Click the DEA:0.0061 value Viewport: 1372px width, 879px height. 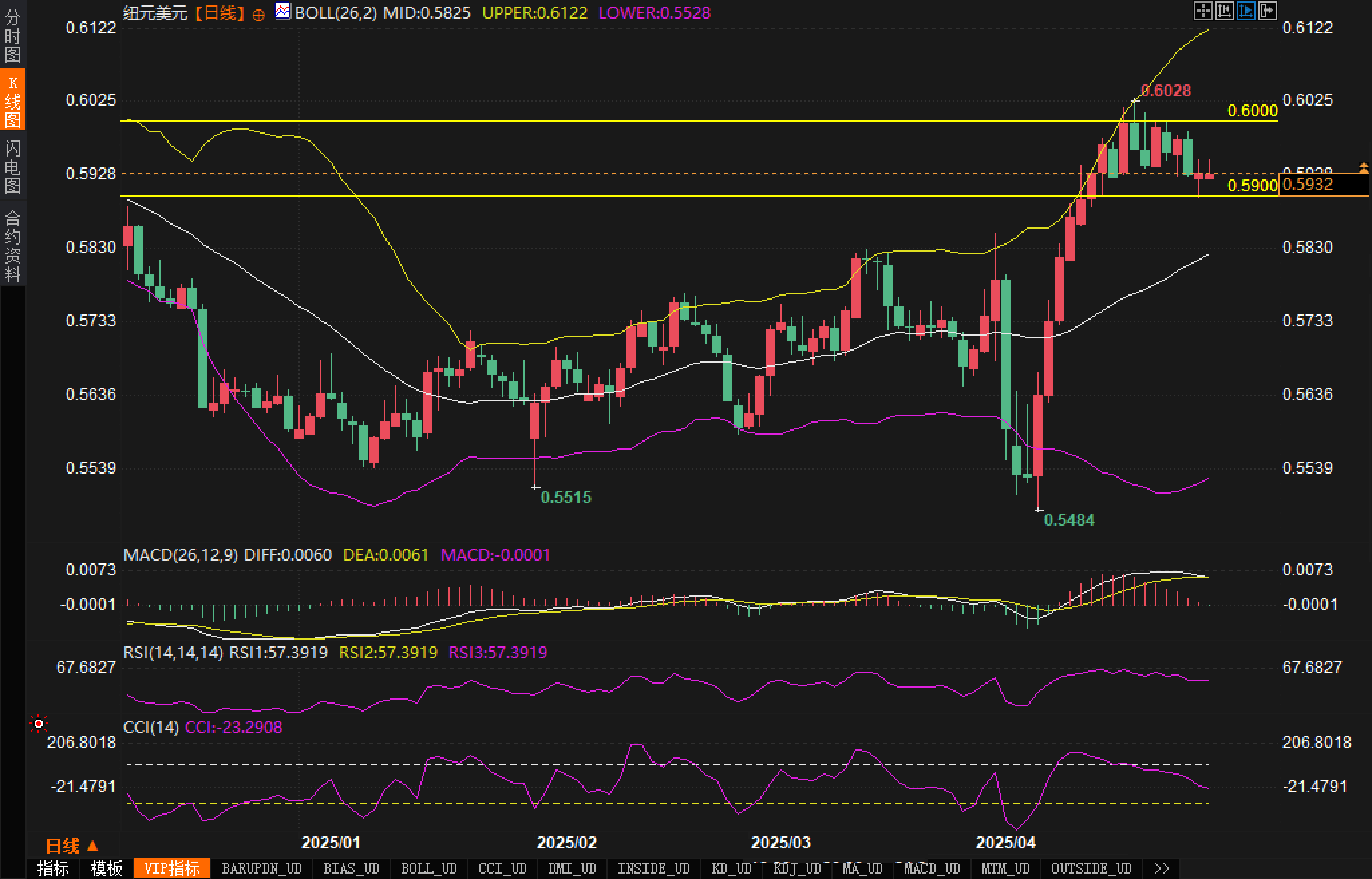coord(385,555)
